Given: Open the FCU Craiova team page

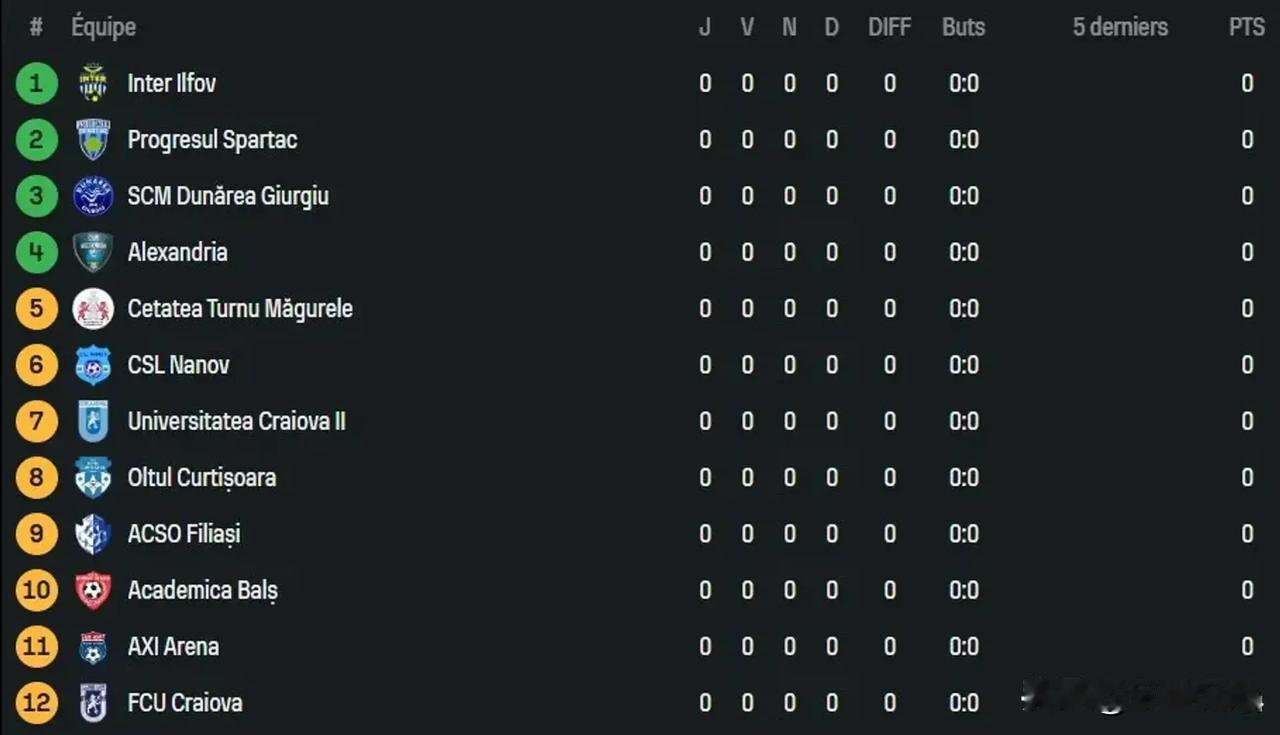Looking at the screenshot, I should pyautogui.click(x=185, y=703).
